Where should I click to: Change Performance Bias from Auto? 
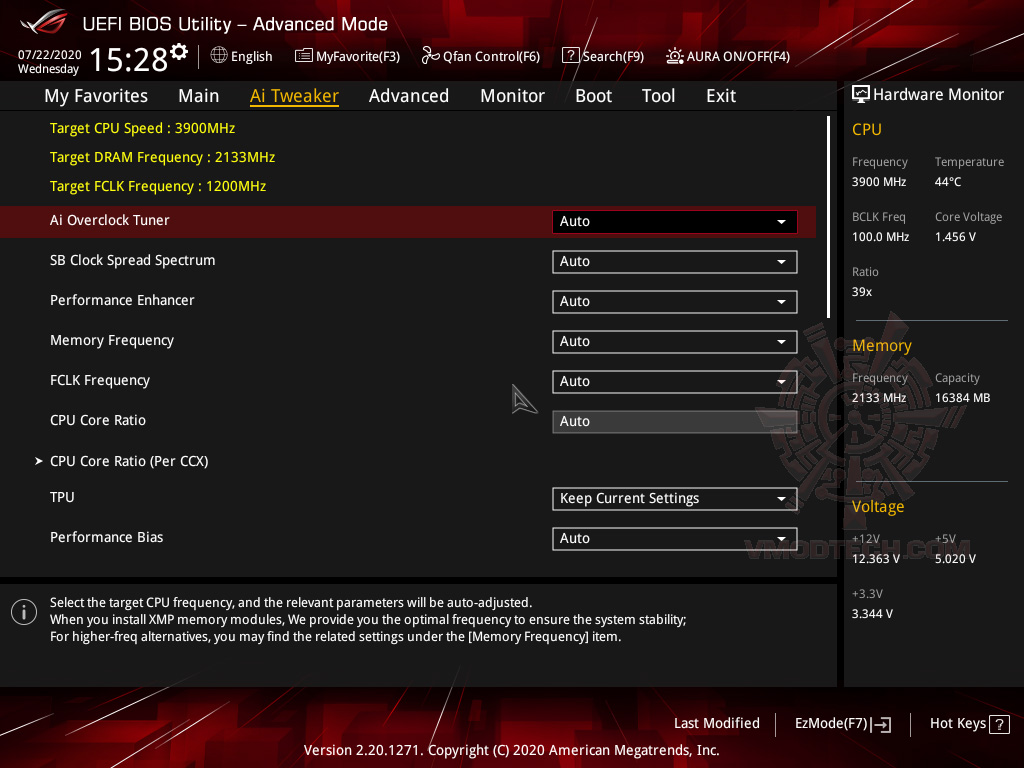pos(674,538)
